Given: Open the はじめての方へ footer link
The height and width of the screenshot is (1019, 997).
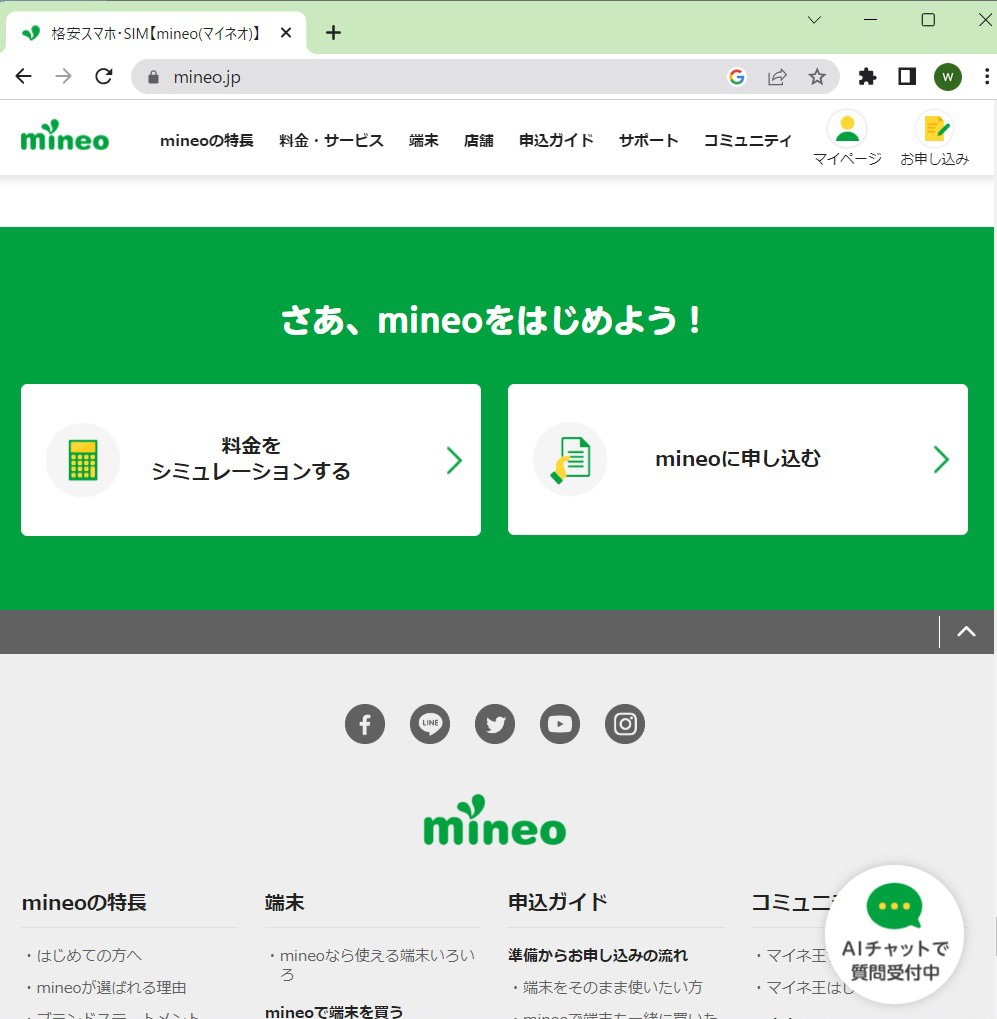Looking at the screenshot, I should (89, 955).
